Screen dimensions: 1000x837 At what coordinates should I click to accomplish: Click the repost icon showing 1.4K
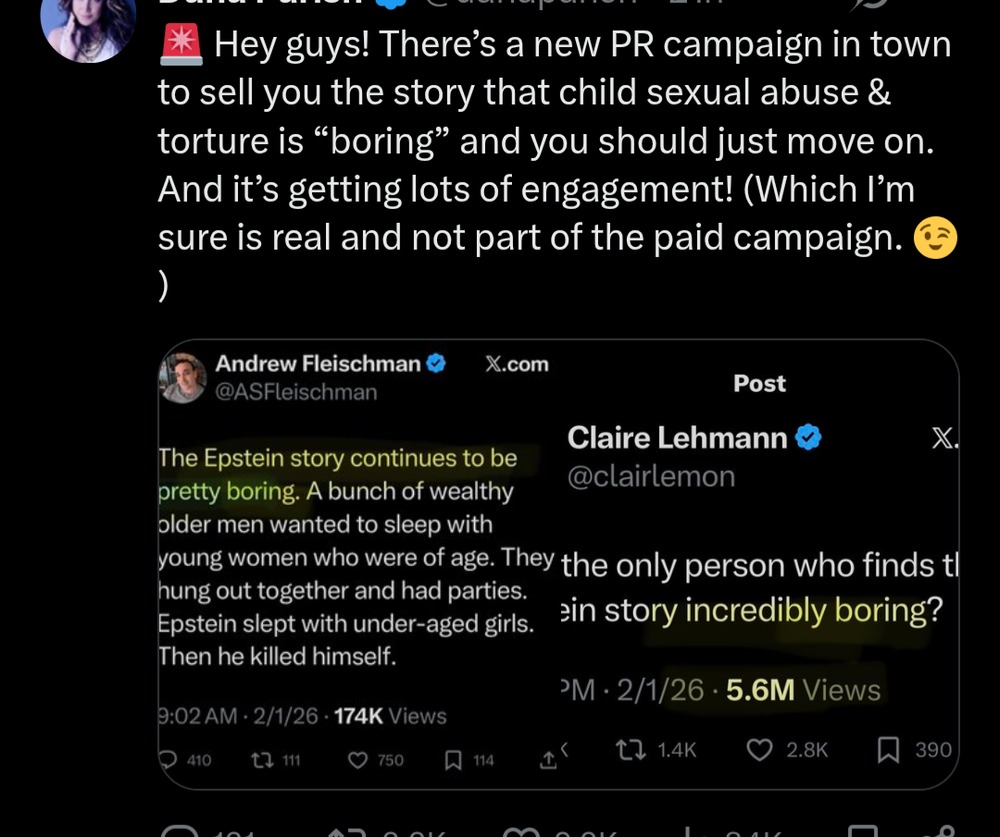[x=630, y=750]
